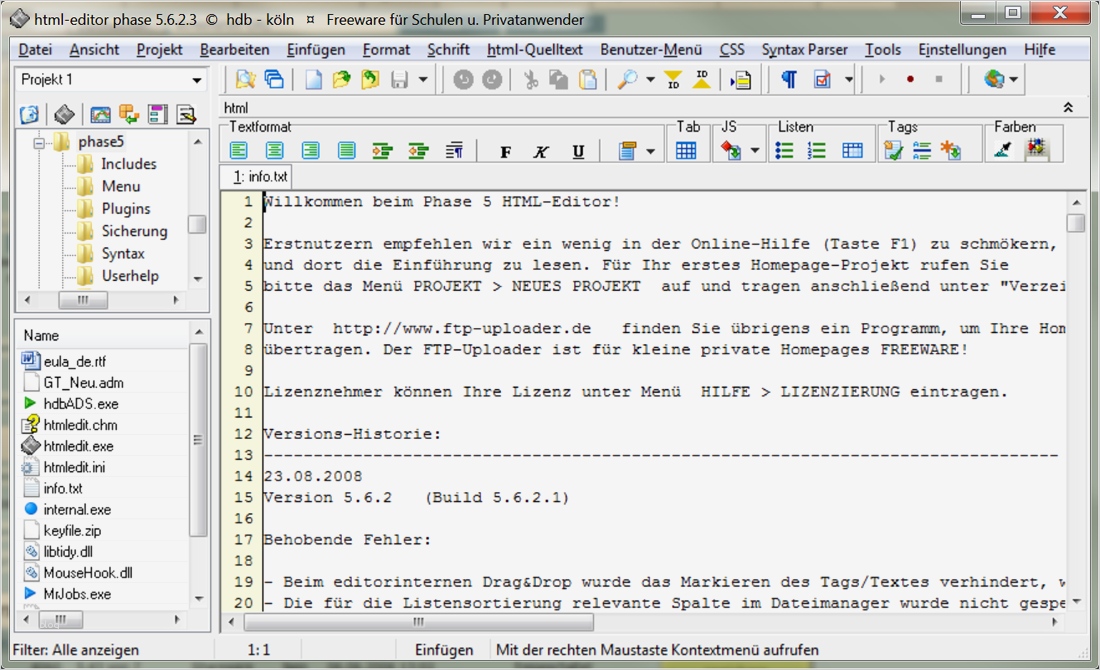Open the Textformat block dropdown arrow
The width and height of the screenshot is (1100, 670).
click(650, 151)
